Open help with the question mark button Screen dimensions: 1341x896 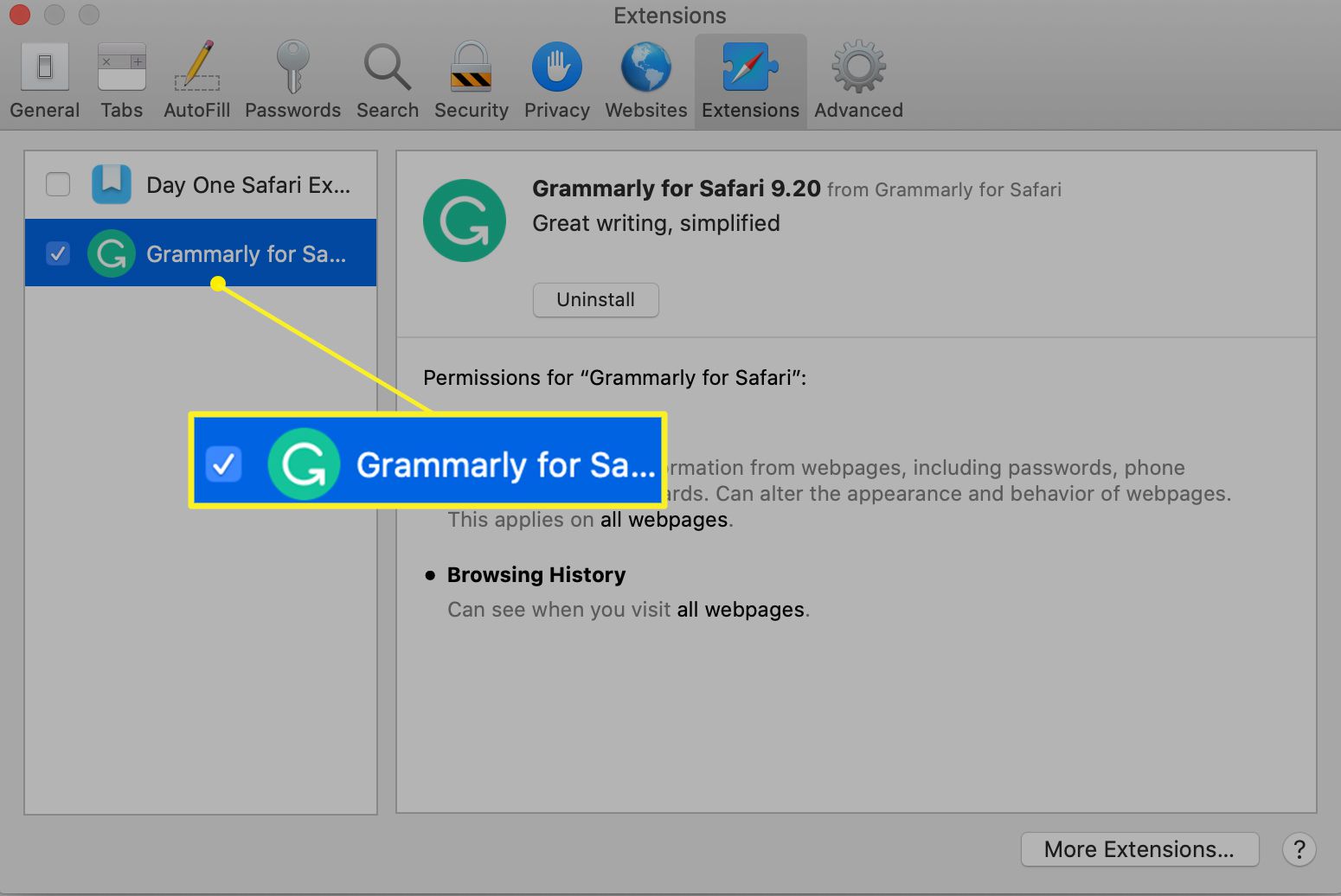click(1299, 849)
